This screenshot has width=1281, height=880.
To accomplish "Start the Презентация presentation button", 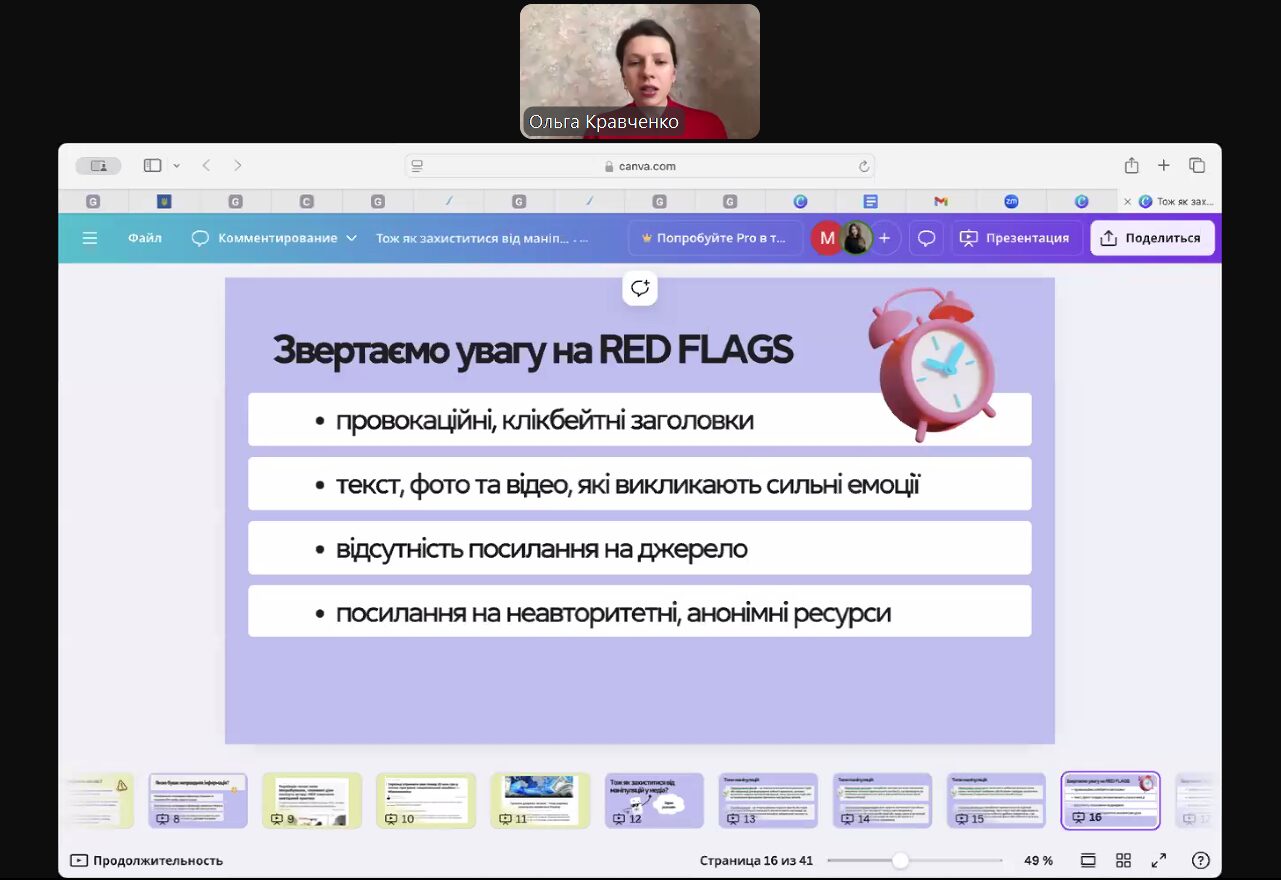I will pos(1015,238).
